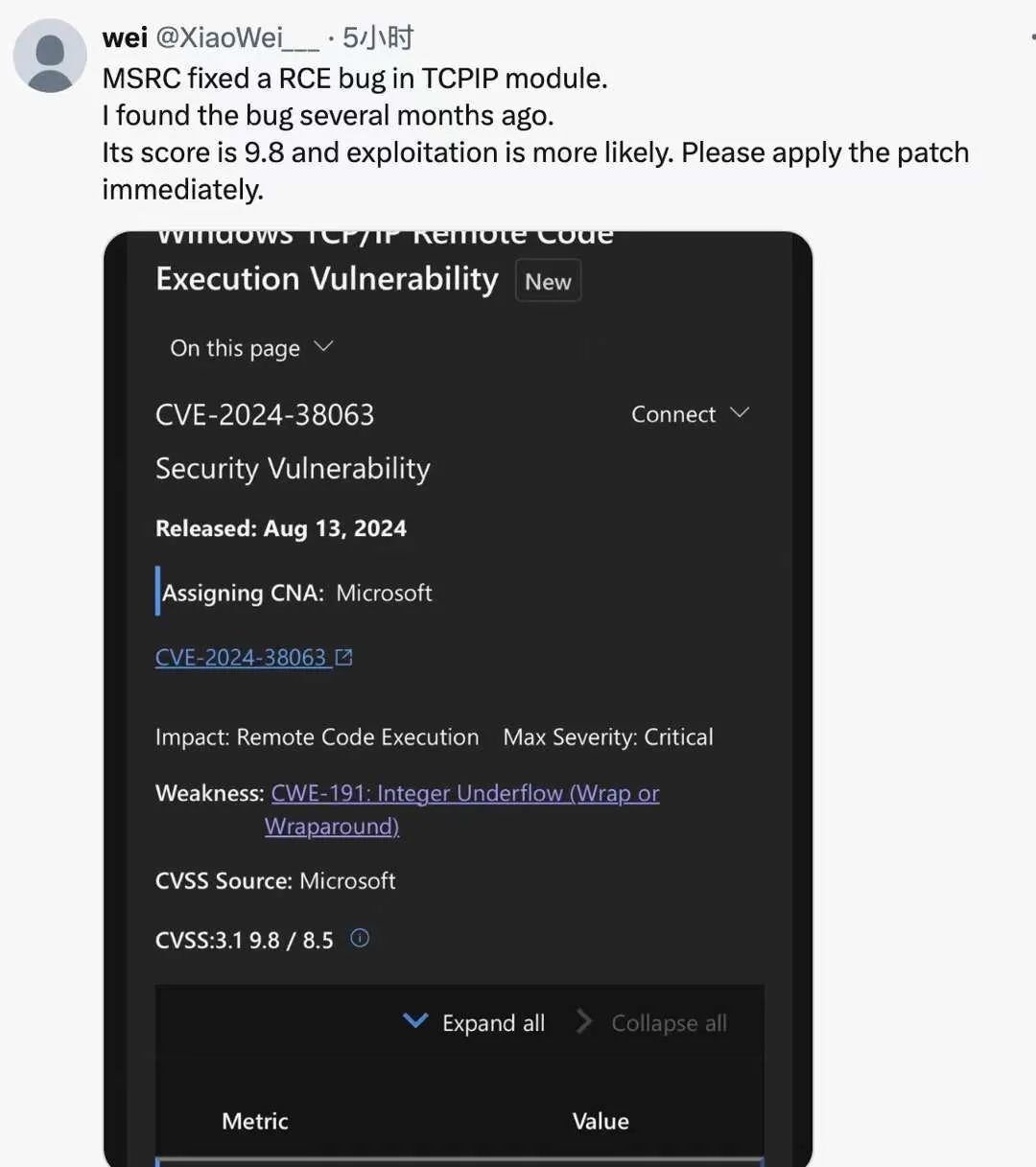This screenshot has height=1167, width=1036.
Task: Open the tweet's more options icon
Action: coord(1031,35)
